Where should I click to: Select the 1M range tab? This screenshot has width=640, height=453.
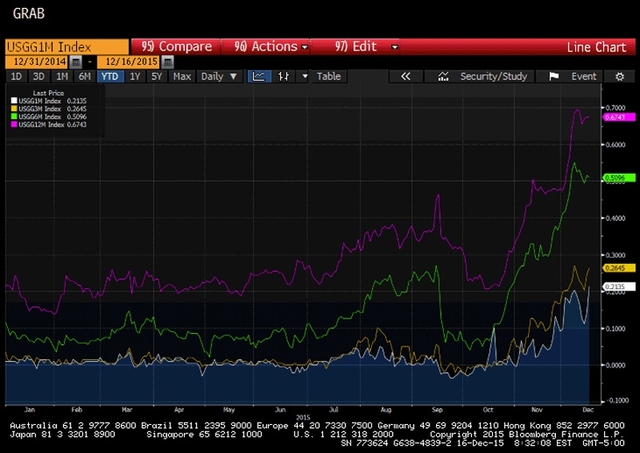click(x=62, y=76)
